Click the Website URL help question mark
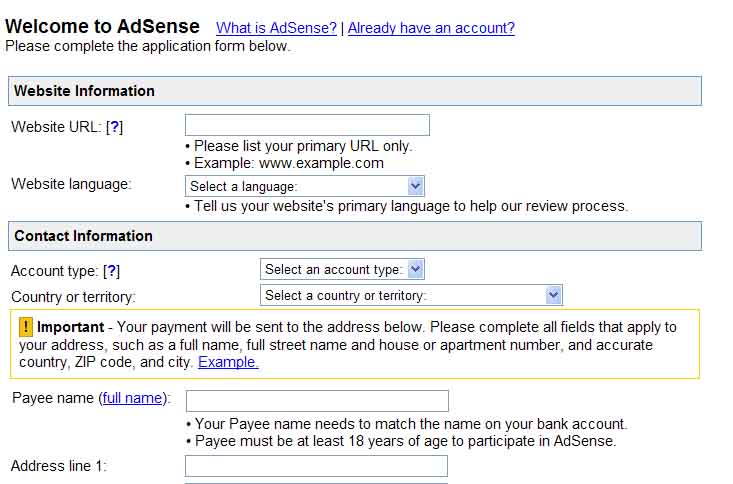The image size is (733, 484). [x=115, y=127]
